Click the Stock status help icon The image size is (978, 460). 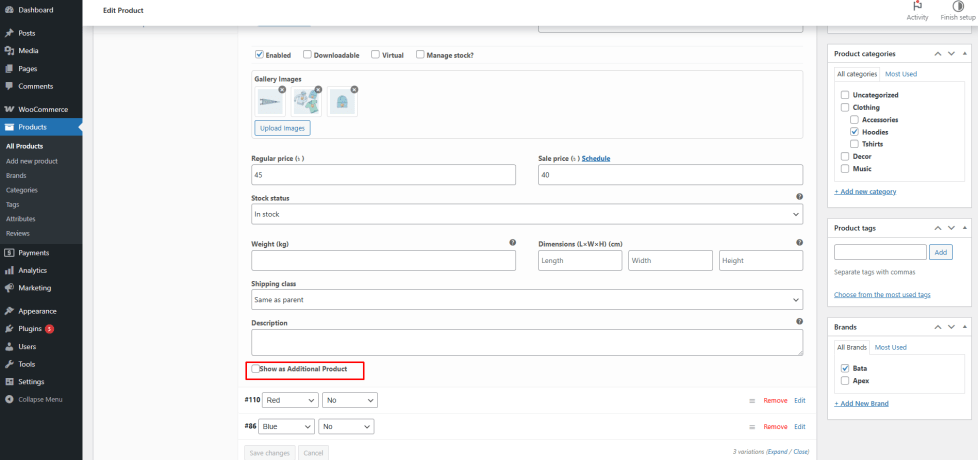point(799,198)
